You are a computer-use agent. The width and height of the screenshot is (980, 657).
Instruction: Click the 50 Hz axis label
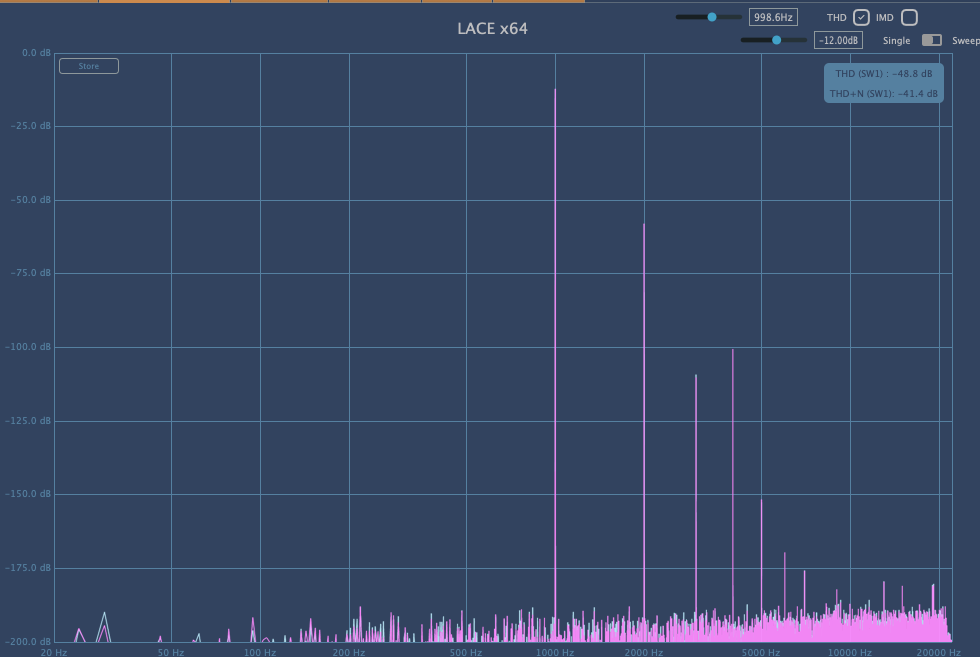[171, 653]
